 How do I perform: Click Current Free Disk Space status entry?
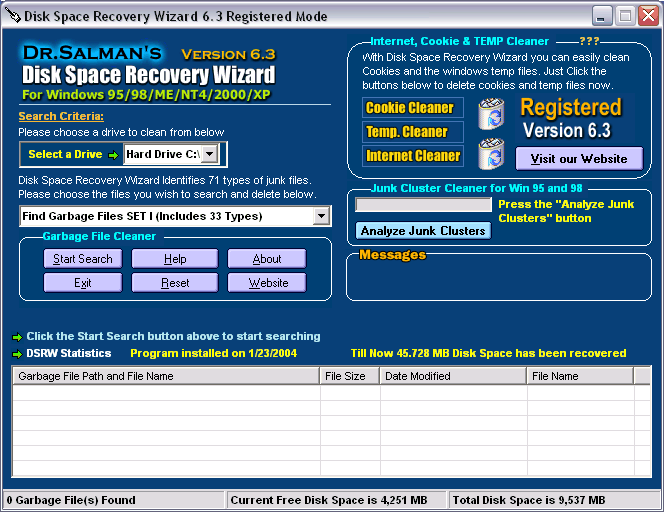337,500
